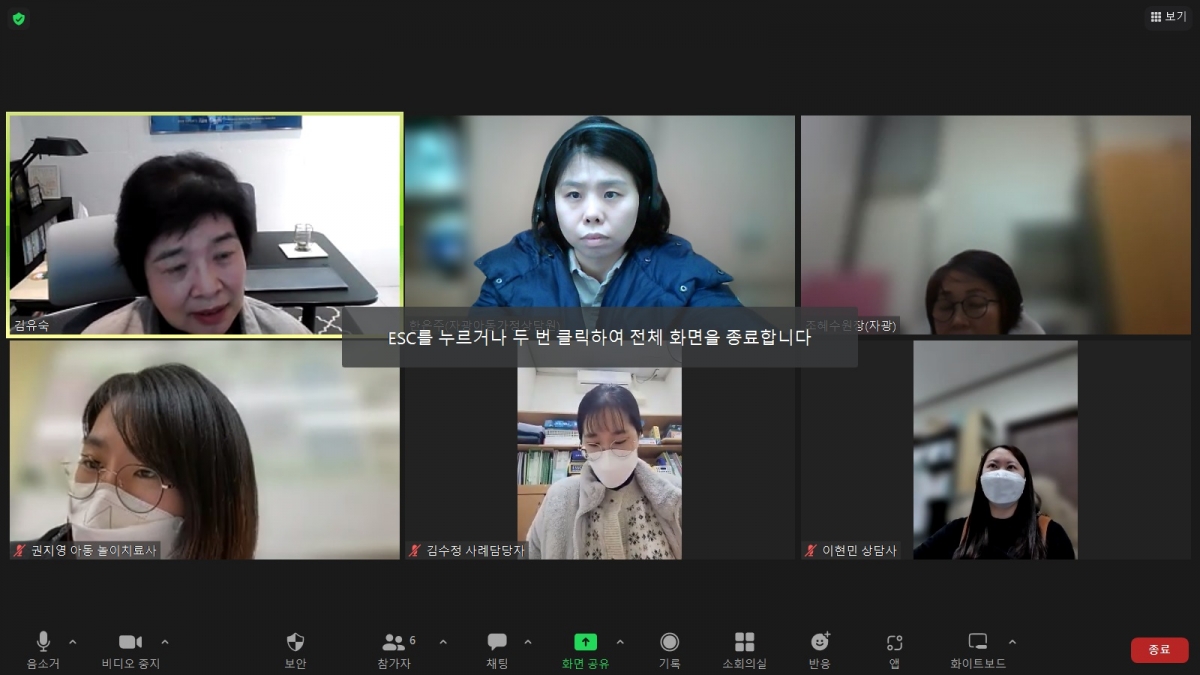Open the 반응 reactions emoji icon

tap(820, 642)
